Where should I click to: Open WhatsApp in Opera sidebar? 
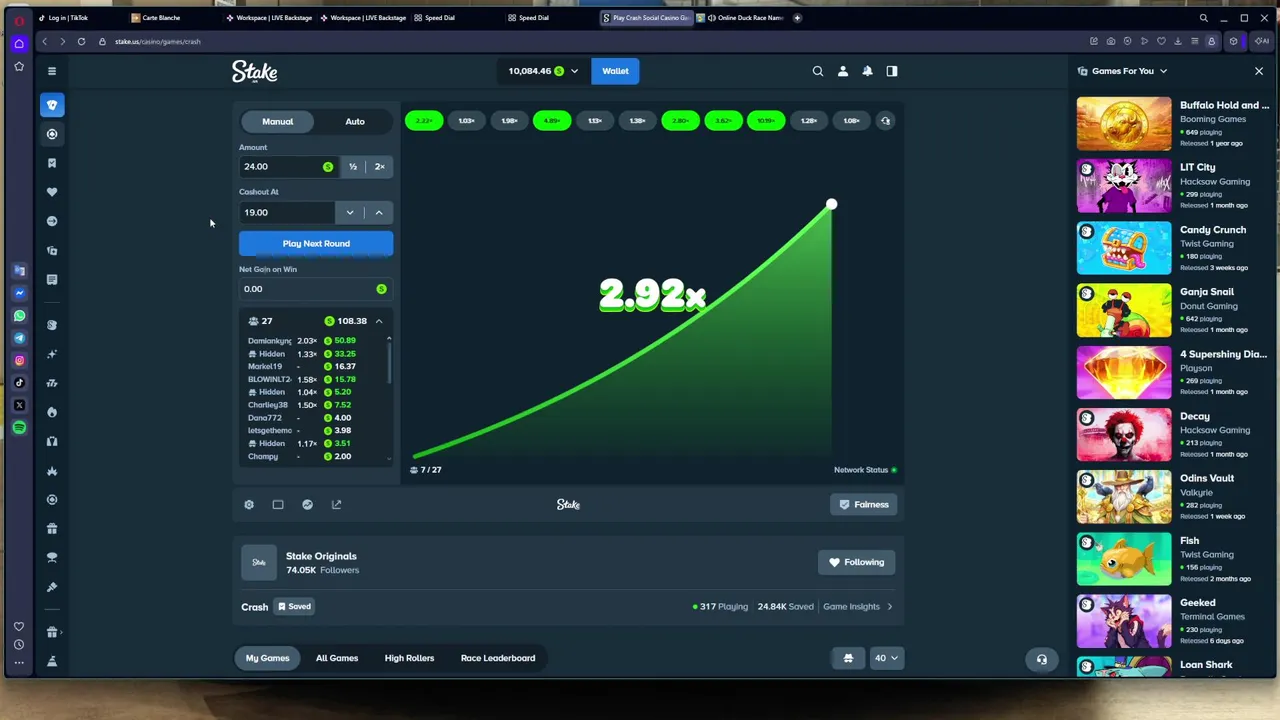pyautogui.click(x=19, y=316)
